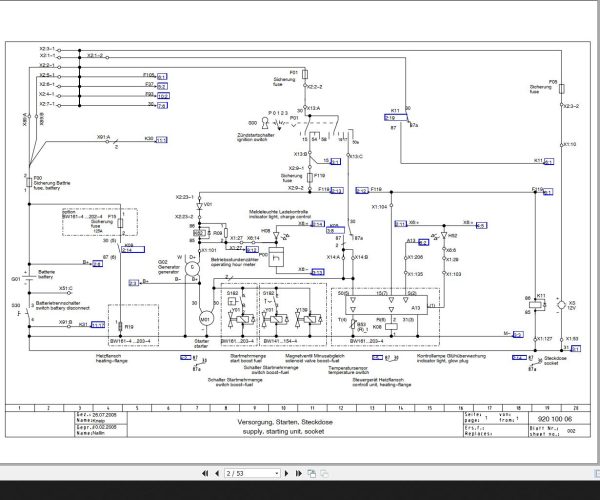The height and width of the screenshot is (500, 600).
Task: Click the generator G02 symbol
Action: click(192, 268)
